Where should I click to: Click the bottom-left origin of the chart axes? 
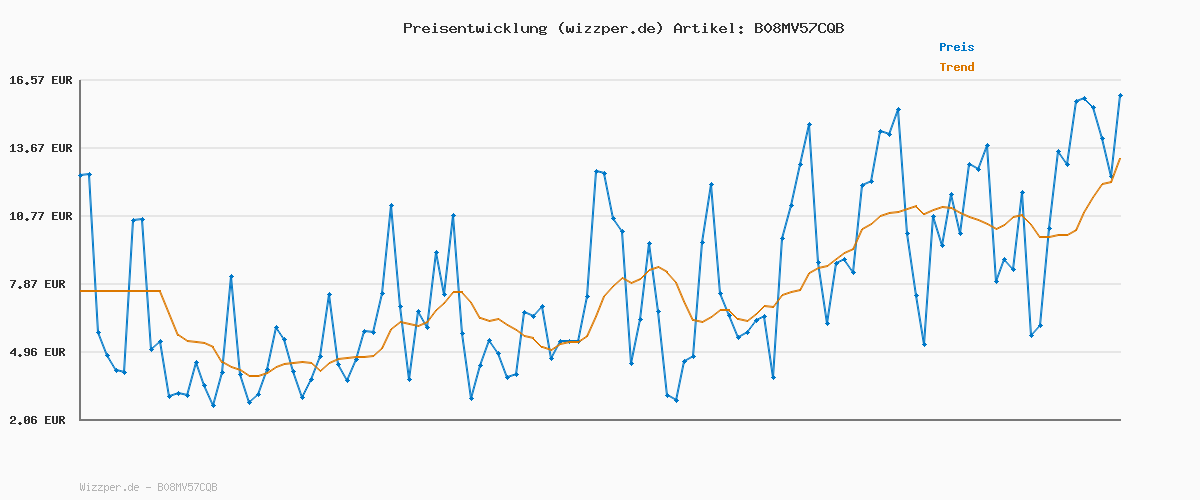[x=80, y=420]
